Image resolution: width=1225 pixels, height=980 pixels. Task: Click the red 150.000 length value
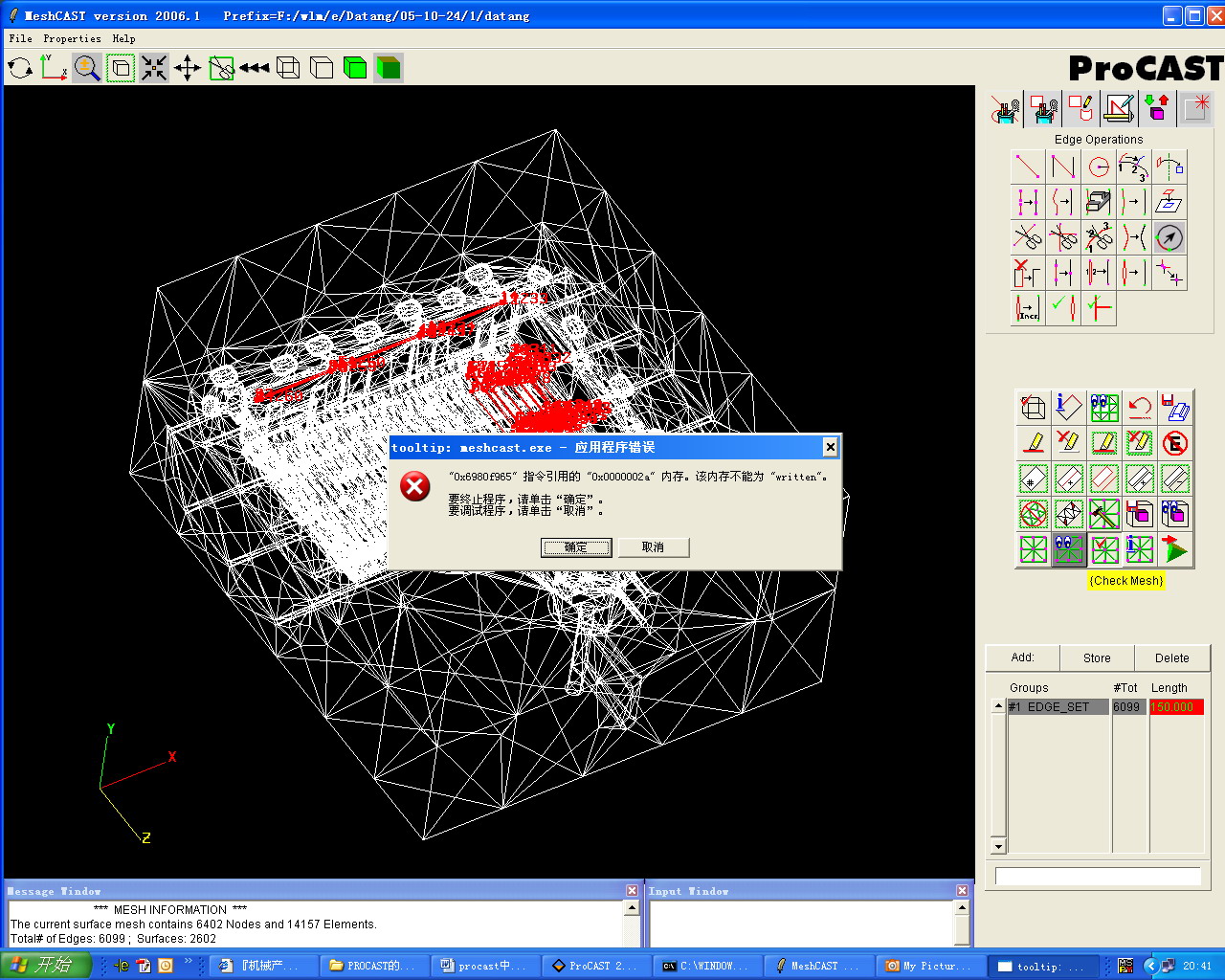[1176, 707]
